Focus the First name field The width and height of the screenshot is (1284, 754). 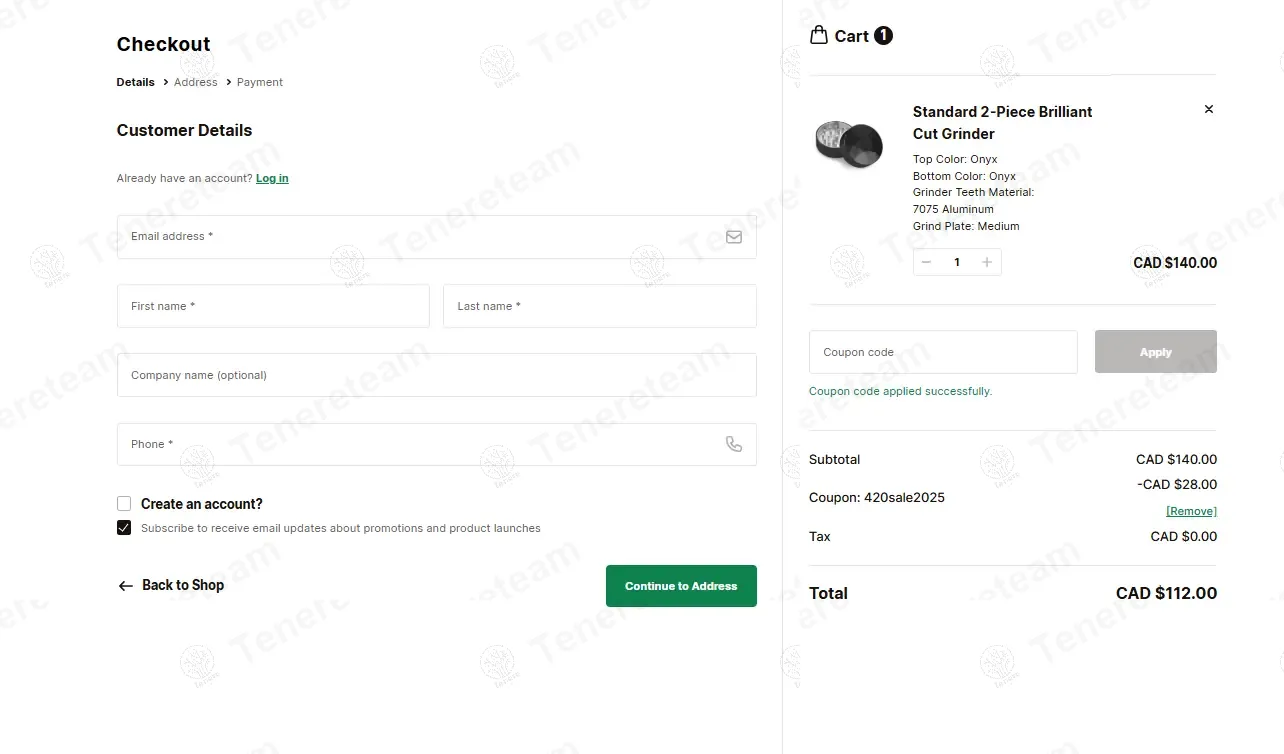point(273,306)
